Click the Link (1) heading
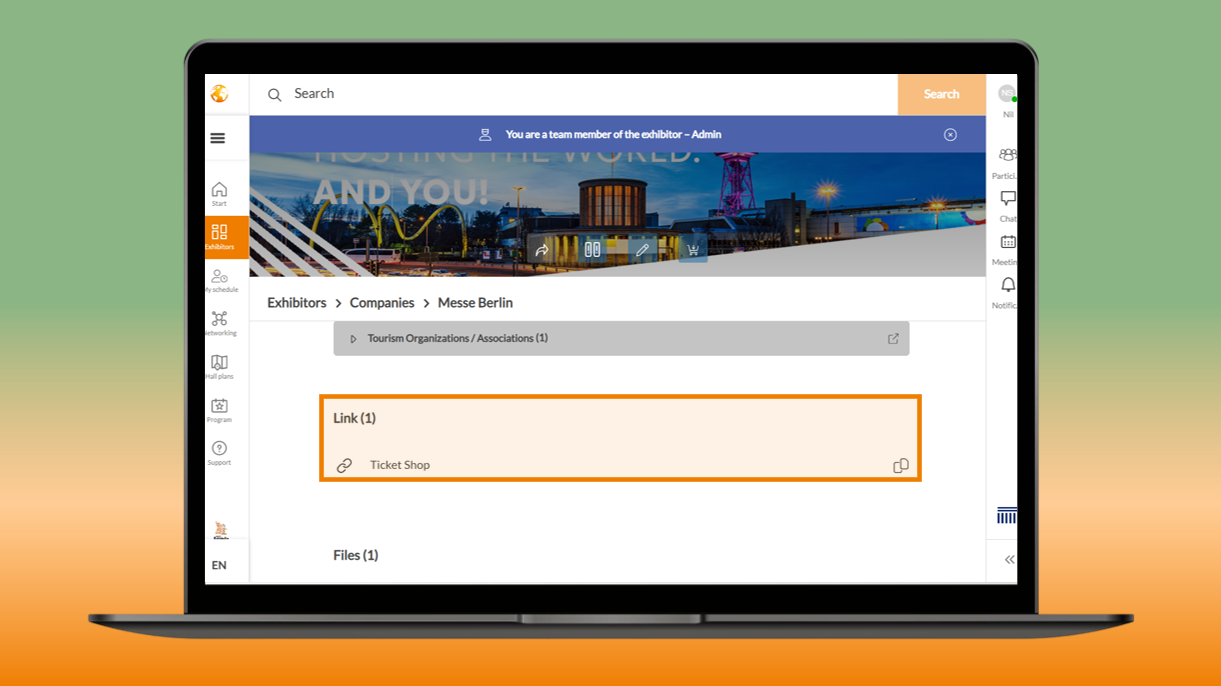This screenshot has height=686, width=1221. click(x=354, y=418)
